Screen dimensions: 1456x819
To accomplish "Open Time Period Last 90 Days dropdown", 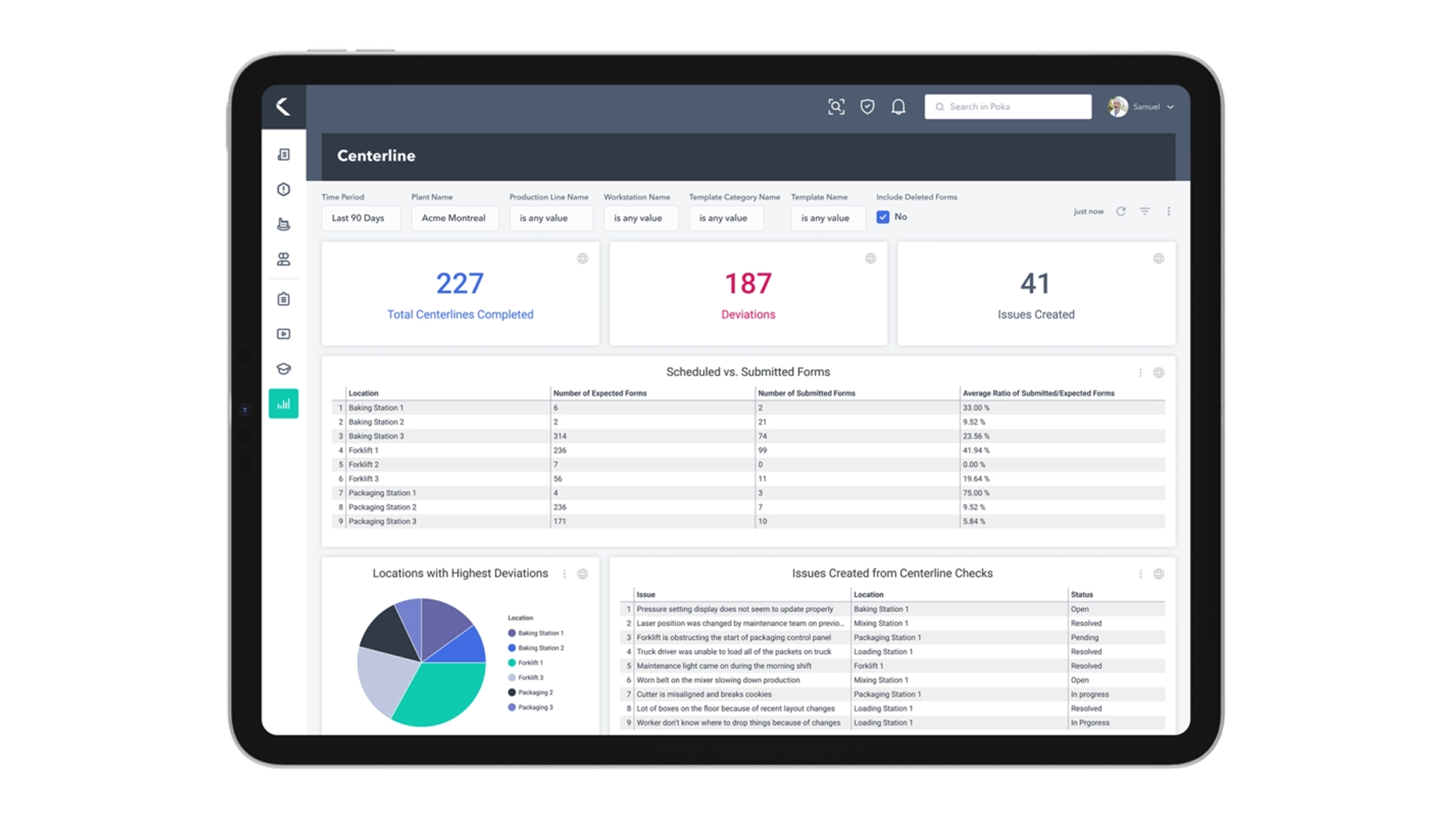I will click(x=361, y=218).
